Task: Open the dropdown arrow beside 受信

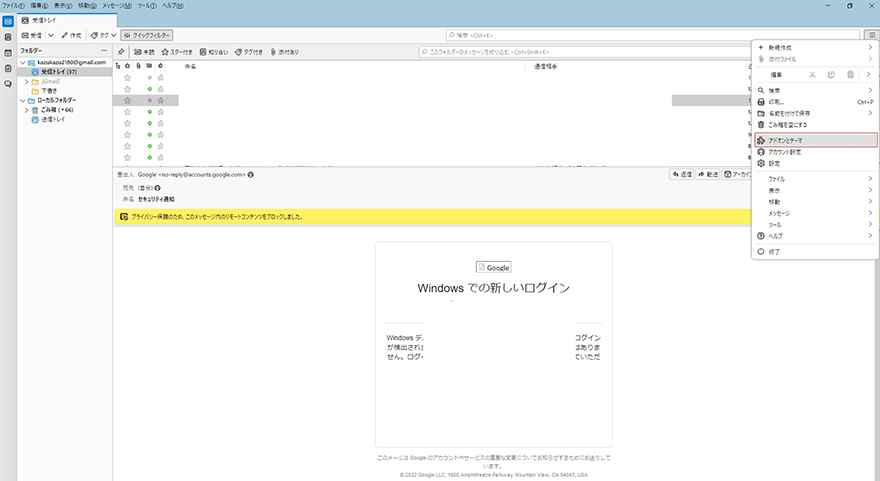Action: (51, 35)
